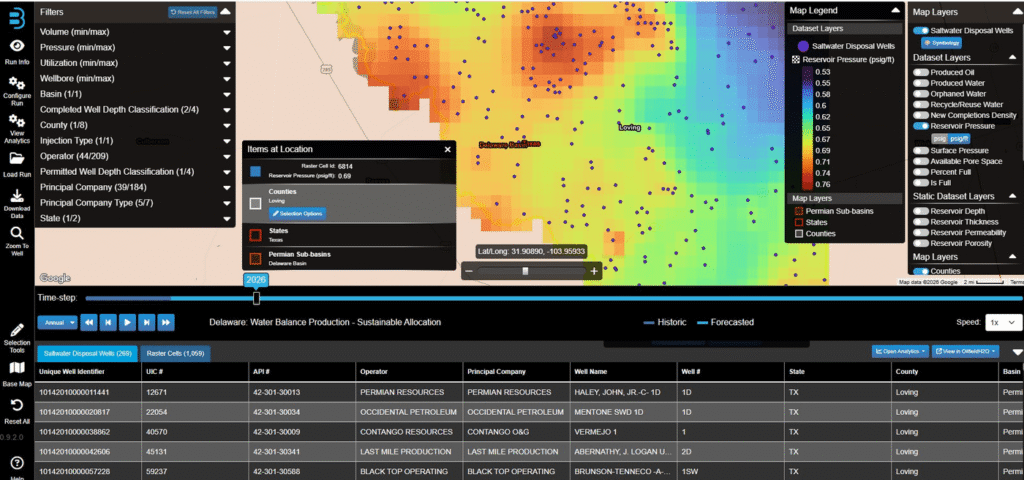The image size is (1024, 480).
Task: Click the Reset All icon
Action: pos(17,406)
